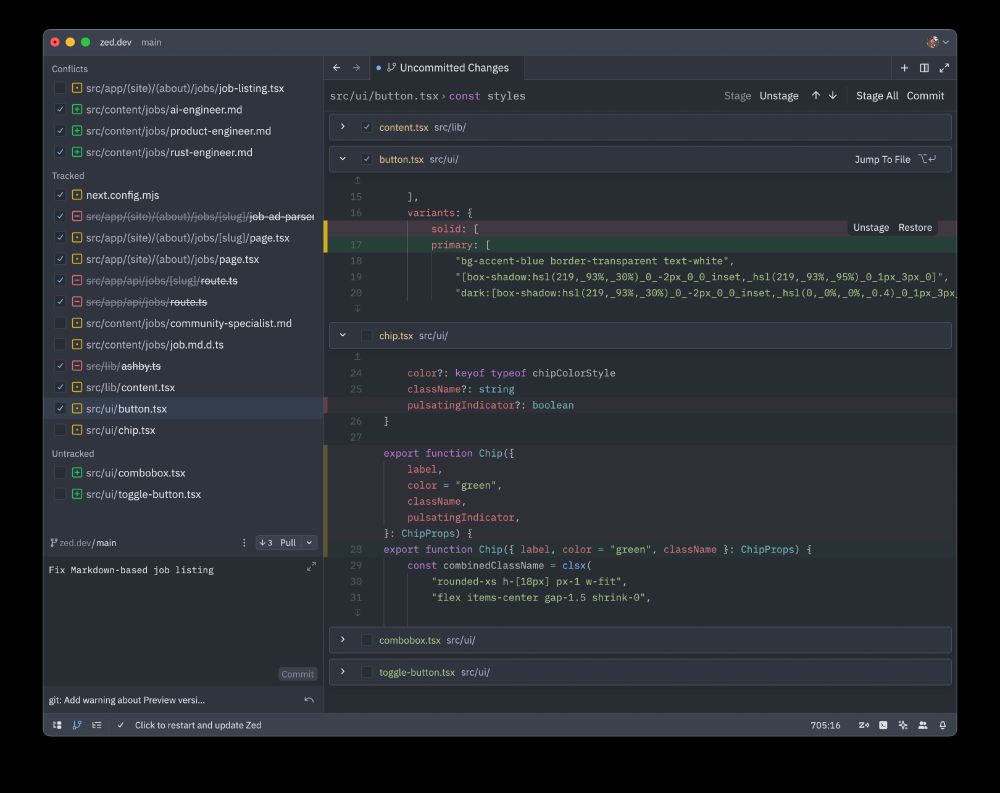1000x793 pixels.
Task: Toggle the project panel in status bar
Action: point(57,725)
